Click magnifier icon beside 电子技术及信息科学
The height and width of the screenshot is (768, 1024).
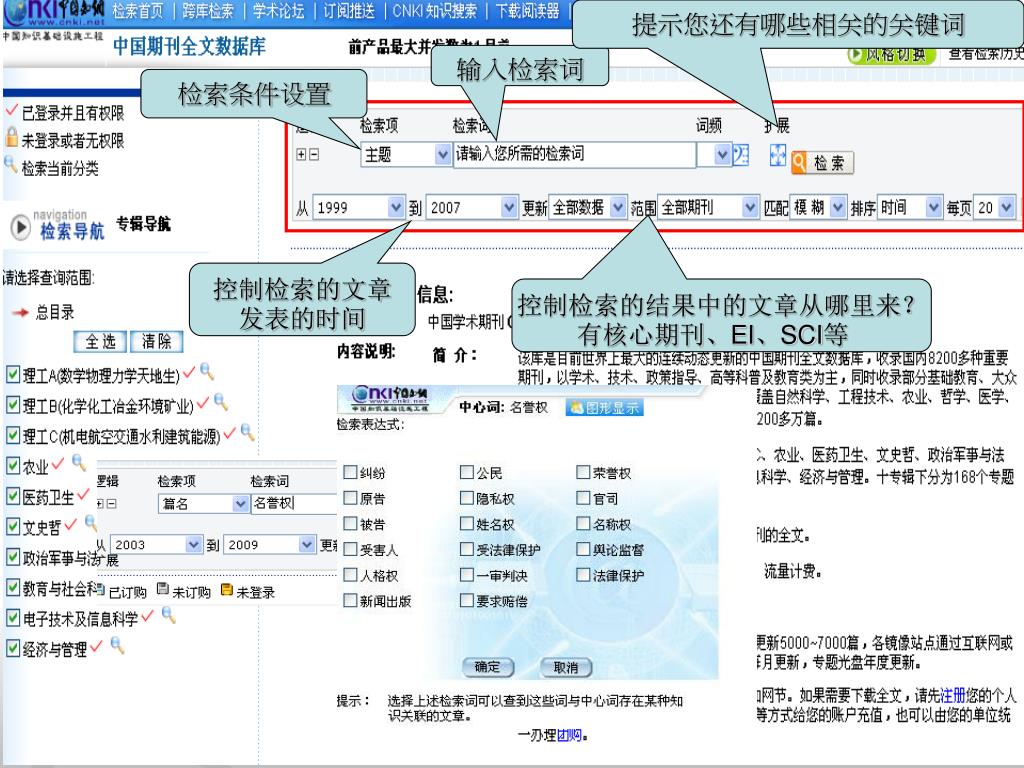168,615
